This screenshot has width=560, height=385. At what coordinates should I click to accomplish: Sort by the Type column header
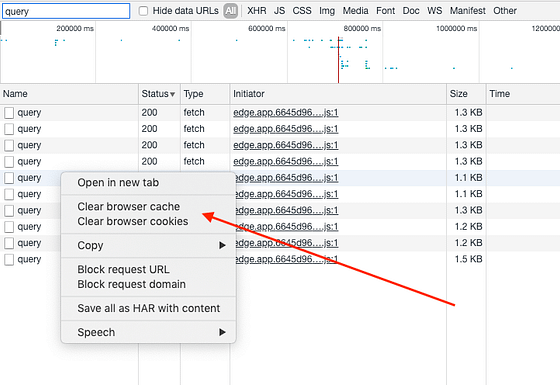click(205, 94)
